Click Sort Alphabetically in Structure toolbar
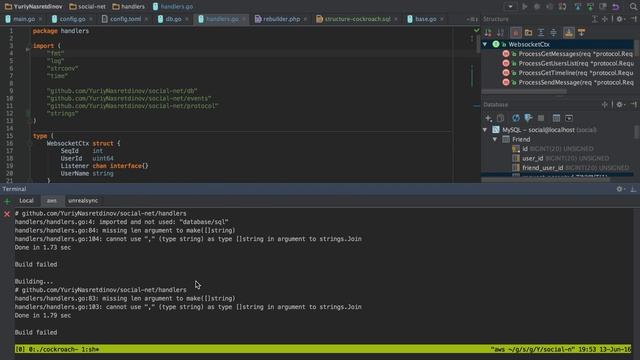640x360 pixels. click(x=501, y=33)
